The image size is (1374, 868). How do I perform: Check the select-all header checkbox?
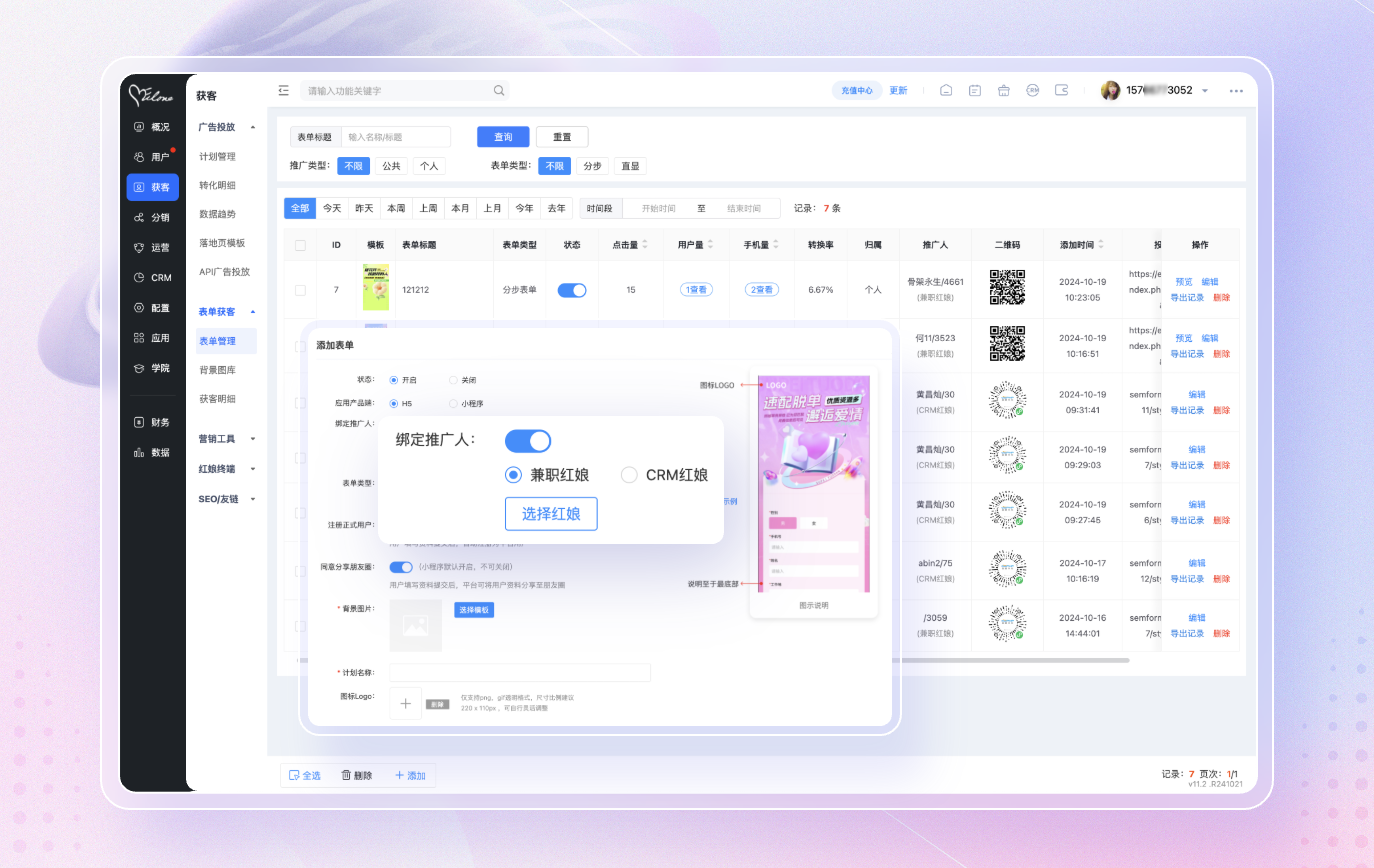pos(300,245)
